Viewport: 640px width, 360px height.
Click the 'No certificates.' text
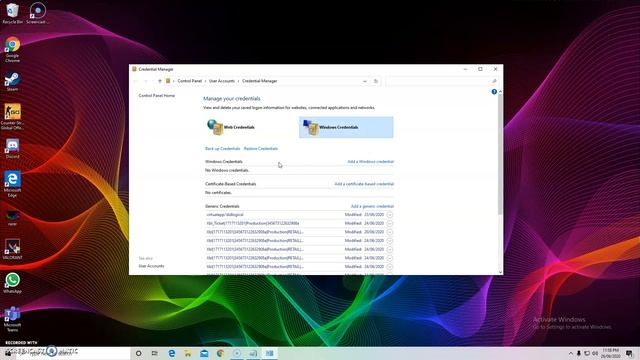(x=218, y=193)
